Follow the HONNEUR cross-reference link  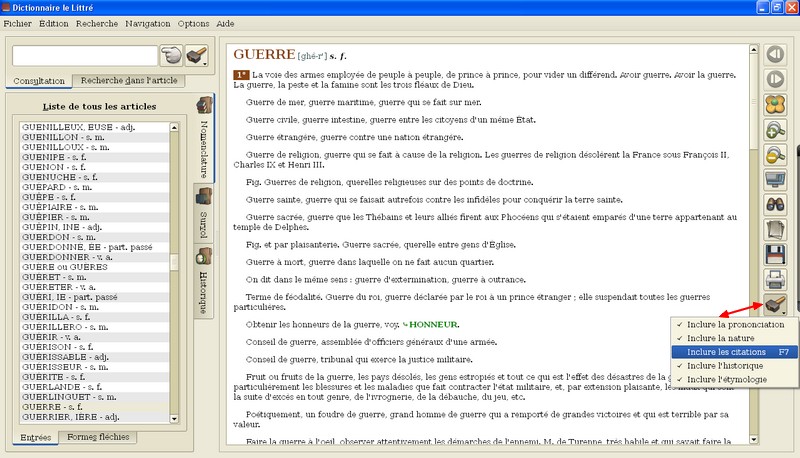coord(433,324)
